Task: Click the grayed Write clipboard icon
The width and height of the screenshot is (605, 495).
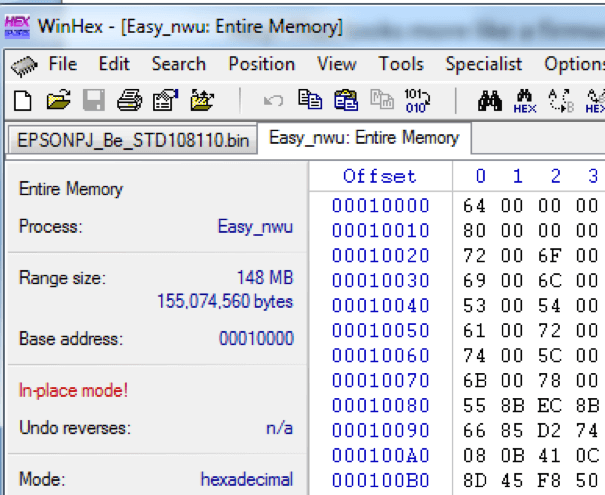Action: click(x=382, y=100)
